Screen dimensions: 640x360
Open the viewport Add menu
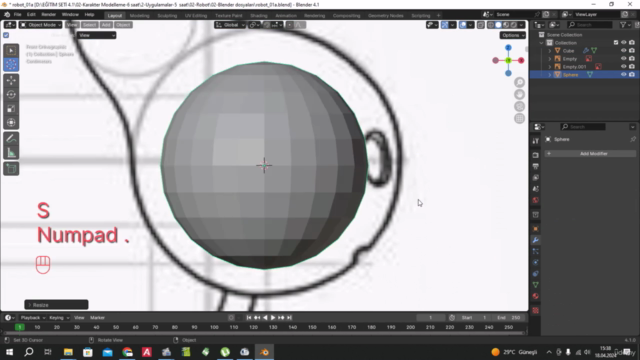106,25
